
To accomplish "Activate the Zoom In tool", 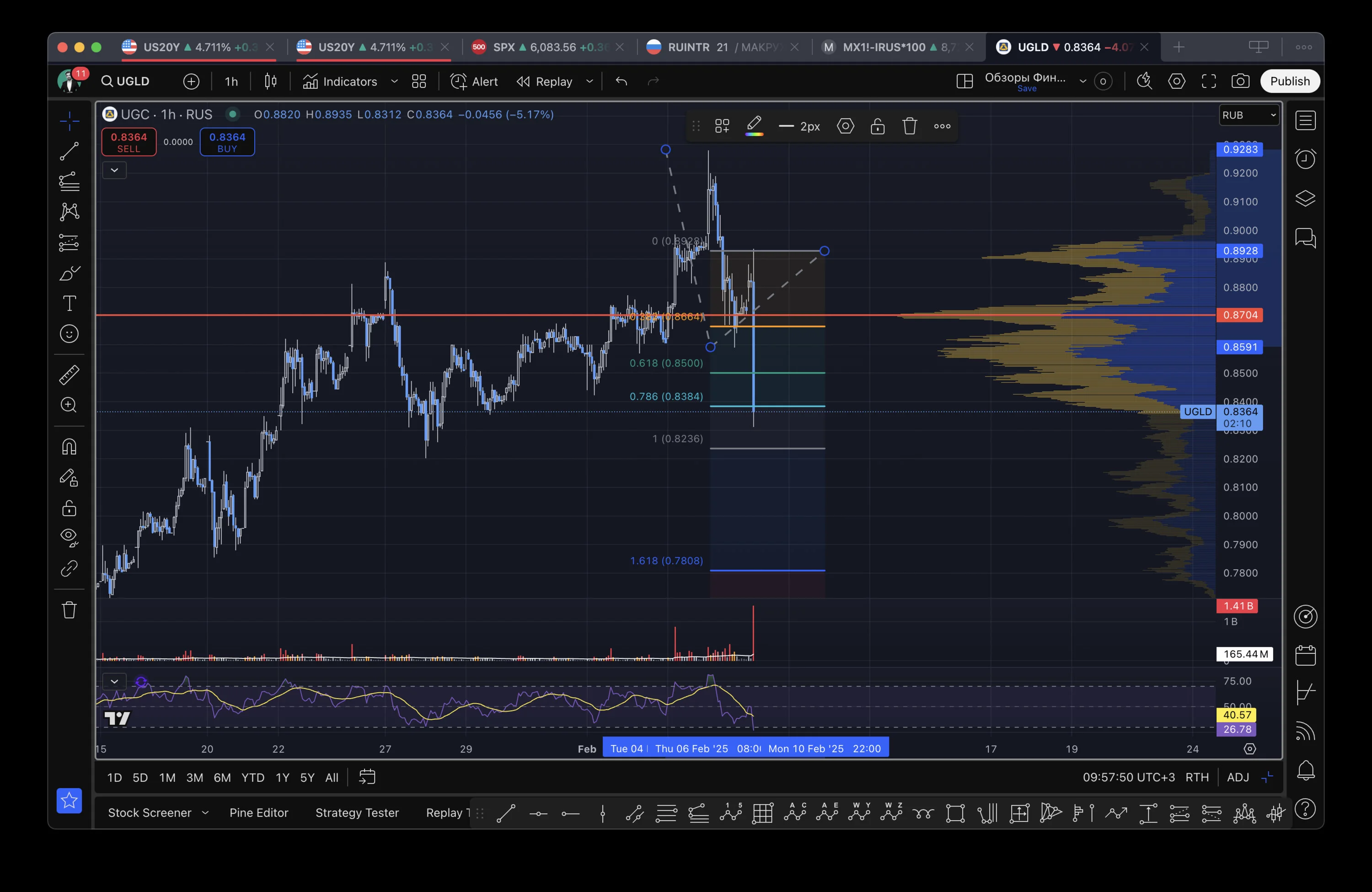I will (x=69, y=405).
